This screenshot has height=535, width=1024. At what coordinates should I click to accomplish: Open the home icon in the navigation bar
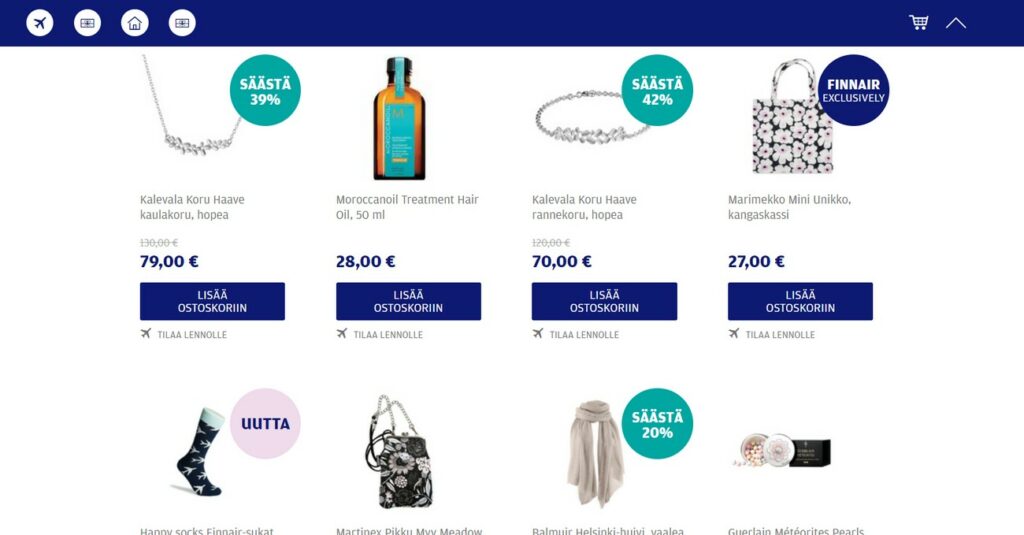tap(135, 23)
